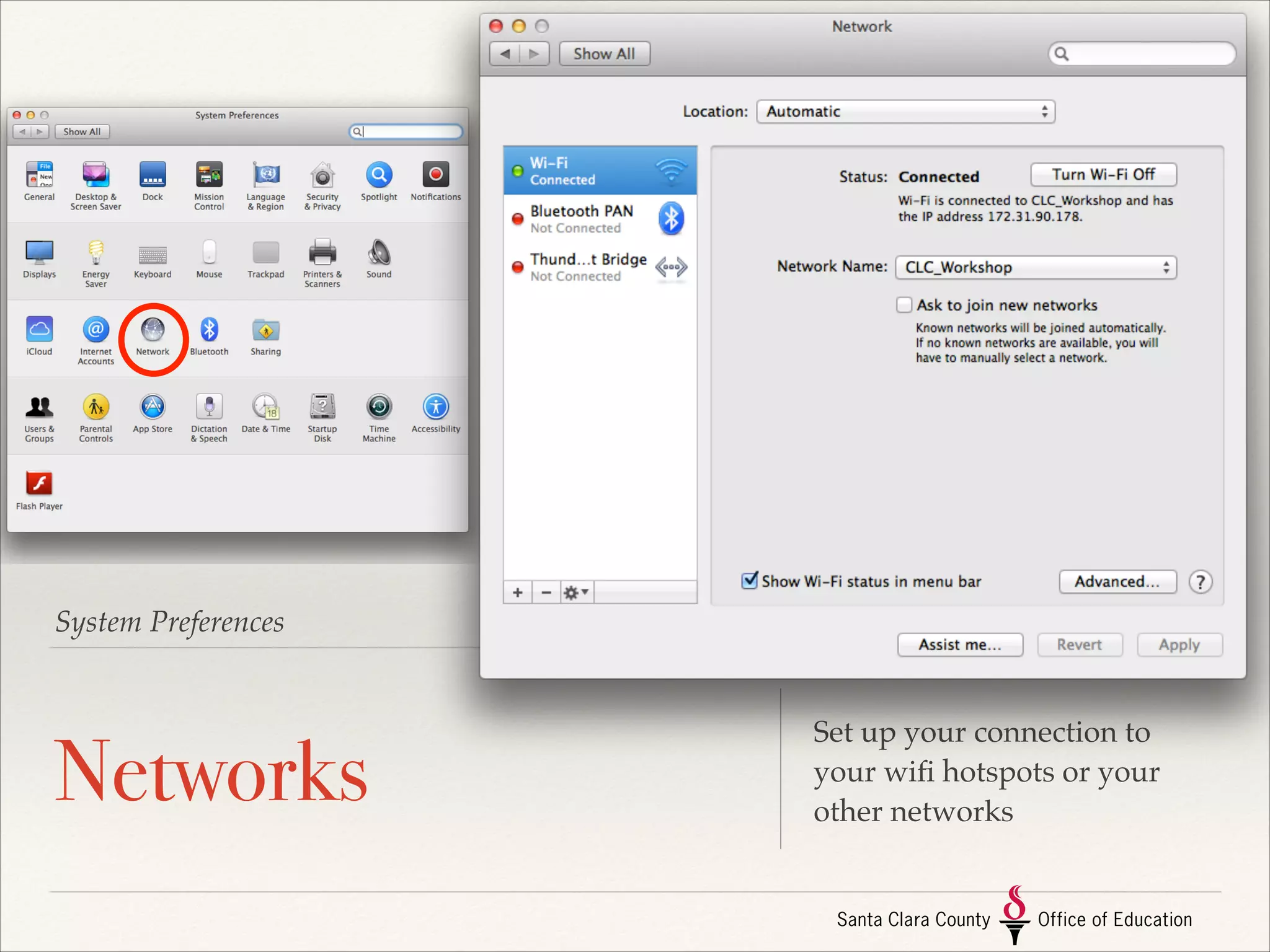Open Desktop & Screen Saver preferences

tap(95, 175)
